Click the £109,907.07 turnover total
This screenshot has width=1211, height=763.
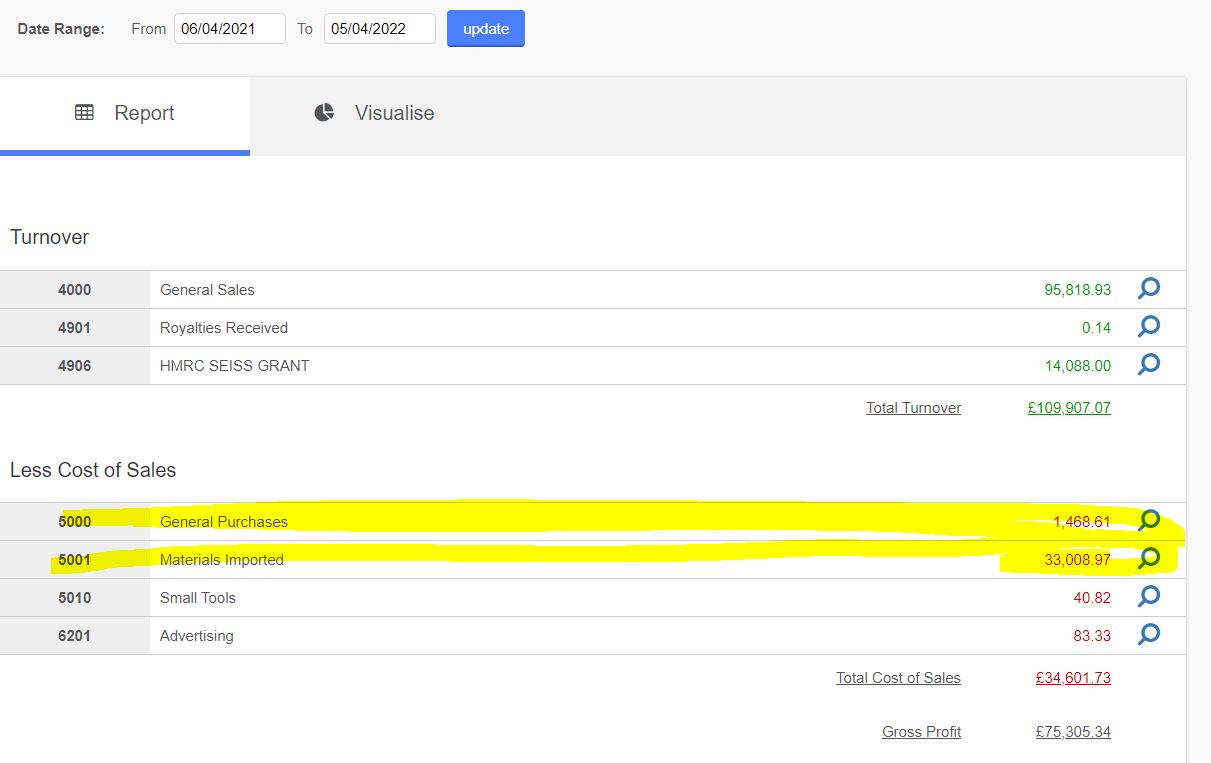pyautogui.click(x=1069, y=408)
